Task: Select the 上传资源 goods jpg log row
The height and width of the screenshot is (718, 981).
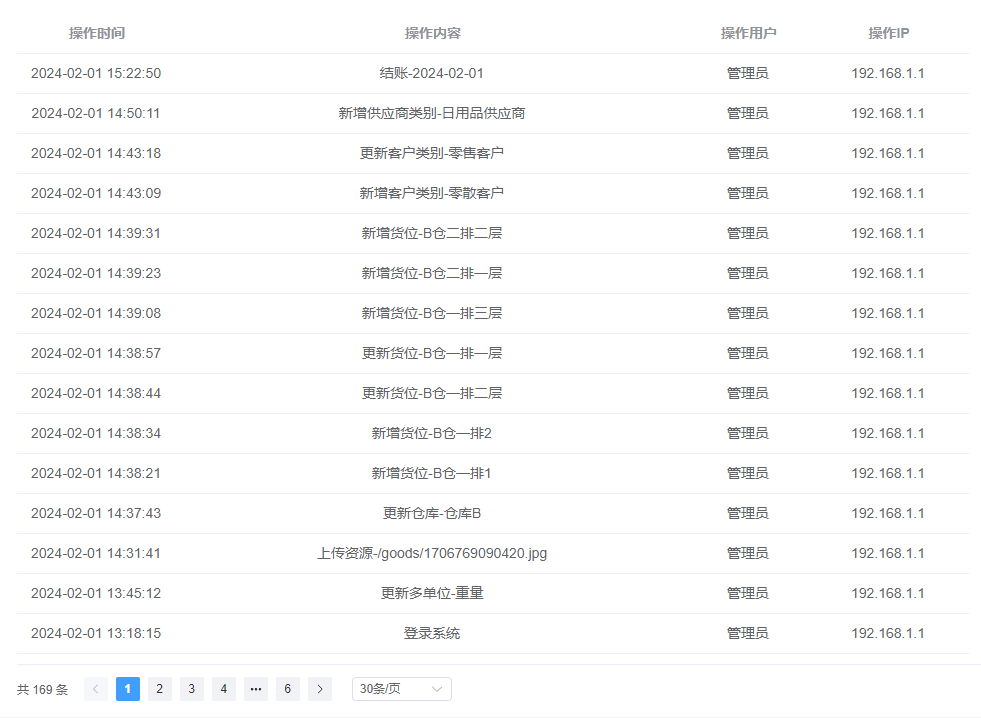Action: coord(432,553)
